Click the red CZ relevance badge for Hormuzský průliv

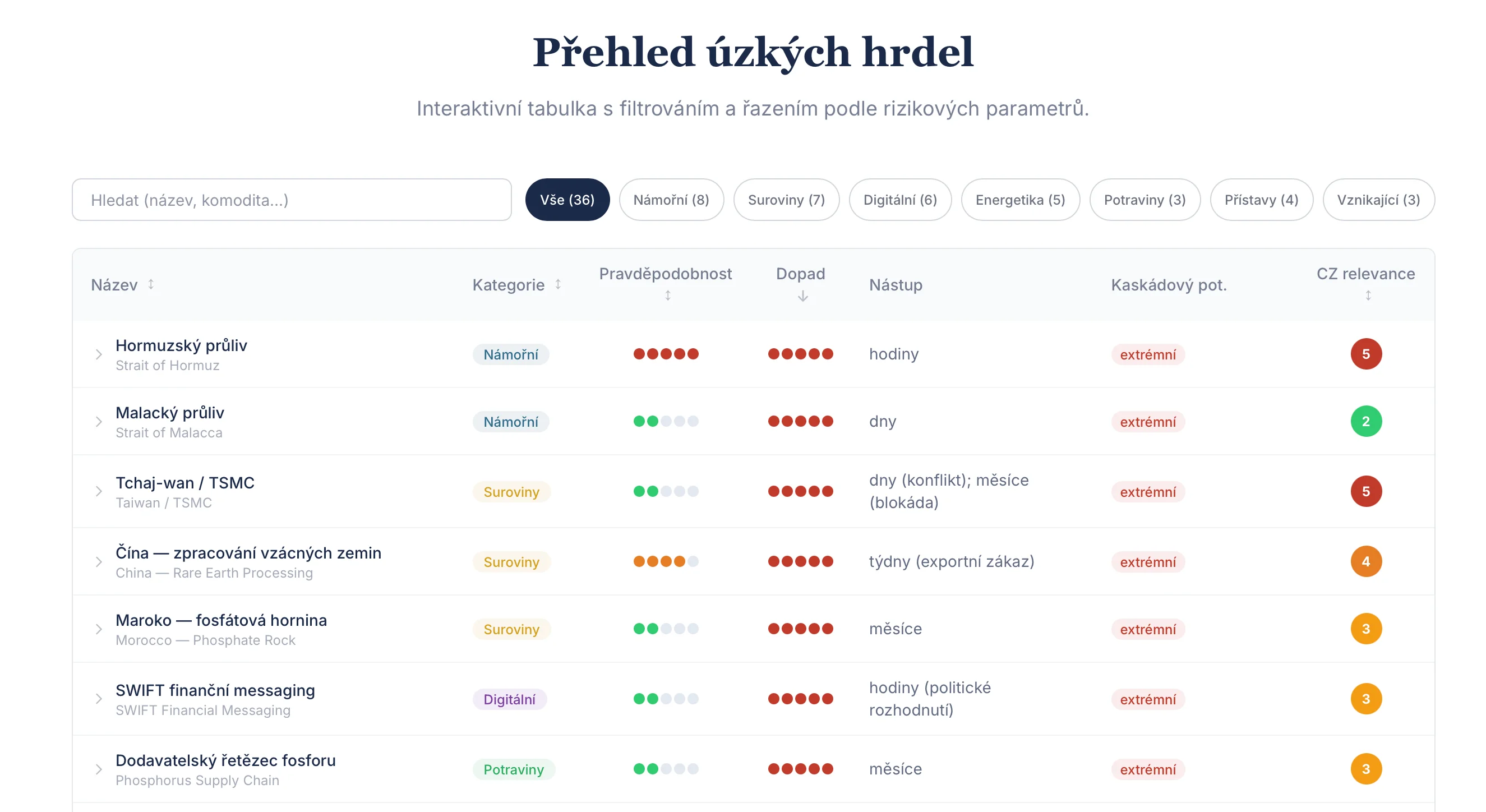1366,353
